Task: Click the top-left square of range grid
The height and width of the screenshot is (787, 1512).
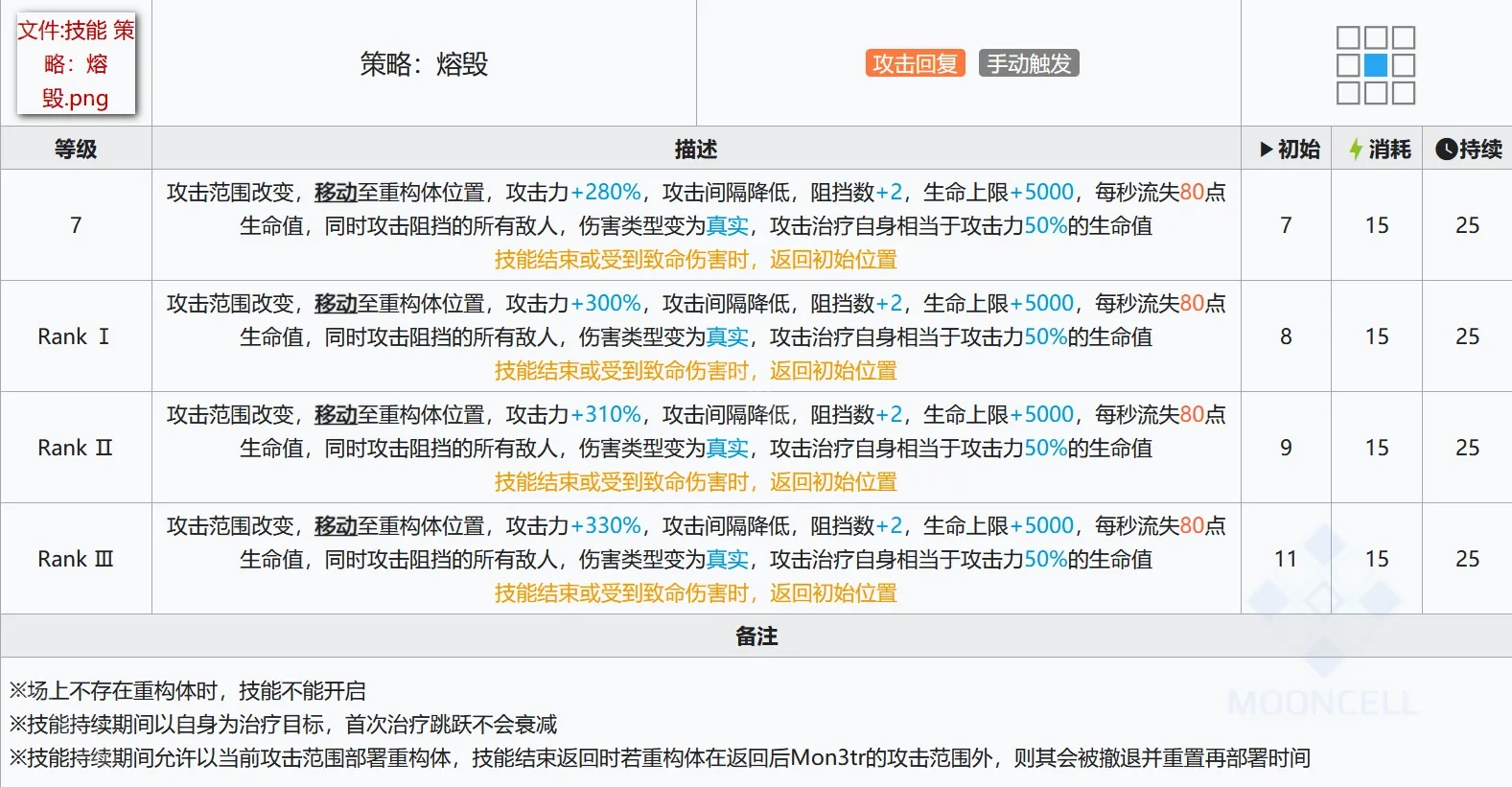Action: tap(1348, 37)
